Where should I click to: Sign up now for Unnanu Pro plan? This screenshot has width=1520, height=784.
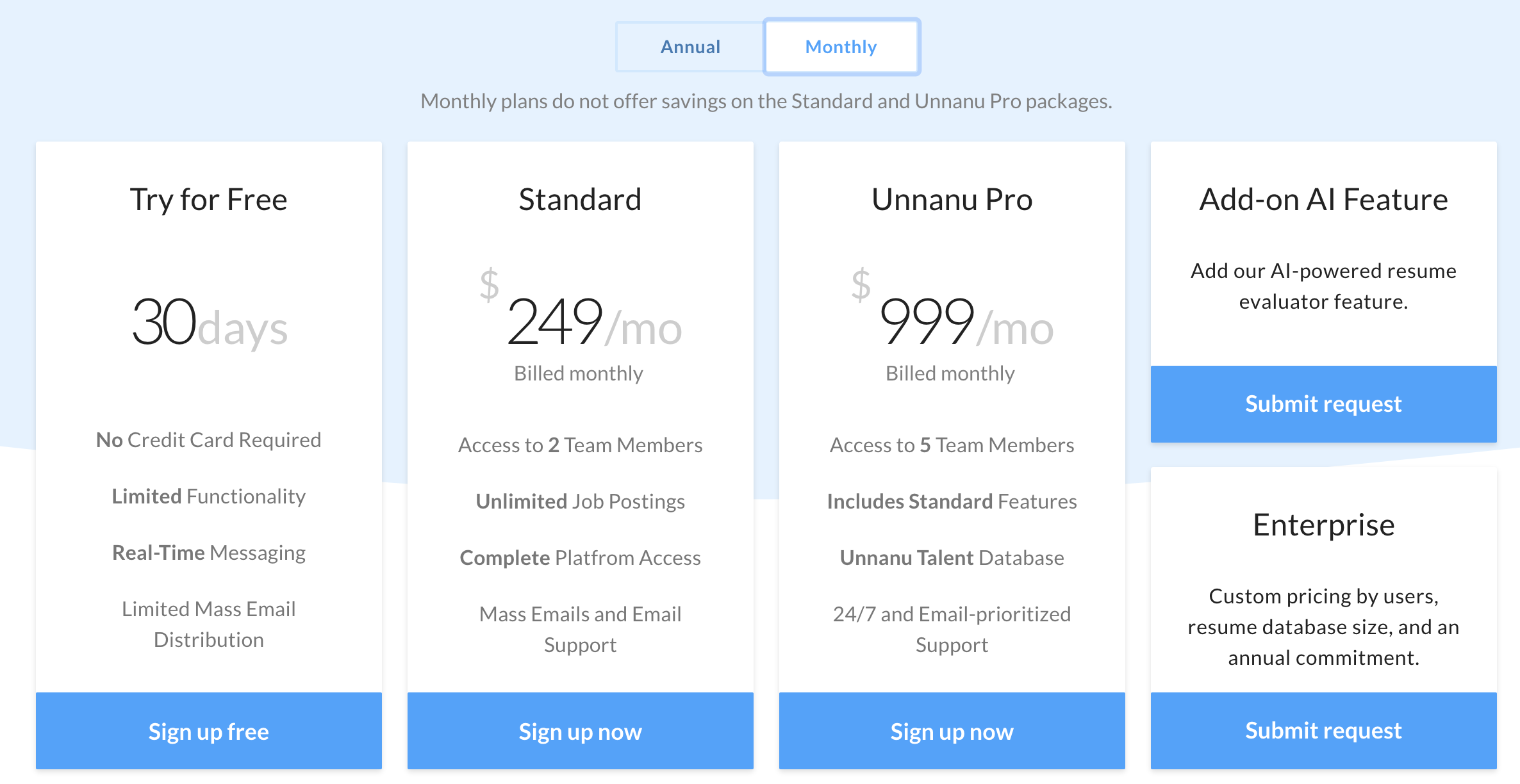952,731
